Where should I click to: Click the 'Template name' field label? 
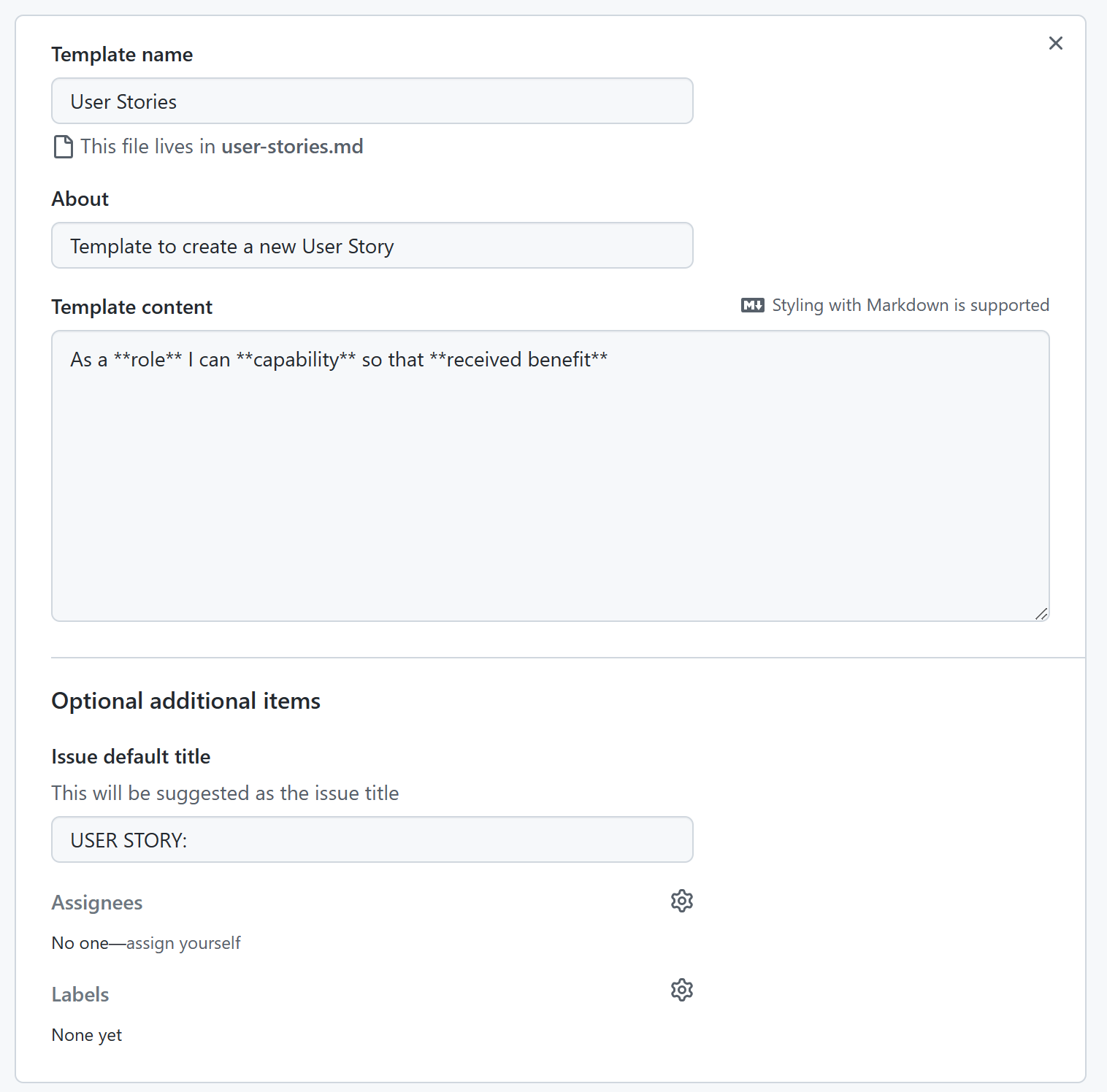[x=122, y=55]
